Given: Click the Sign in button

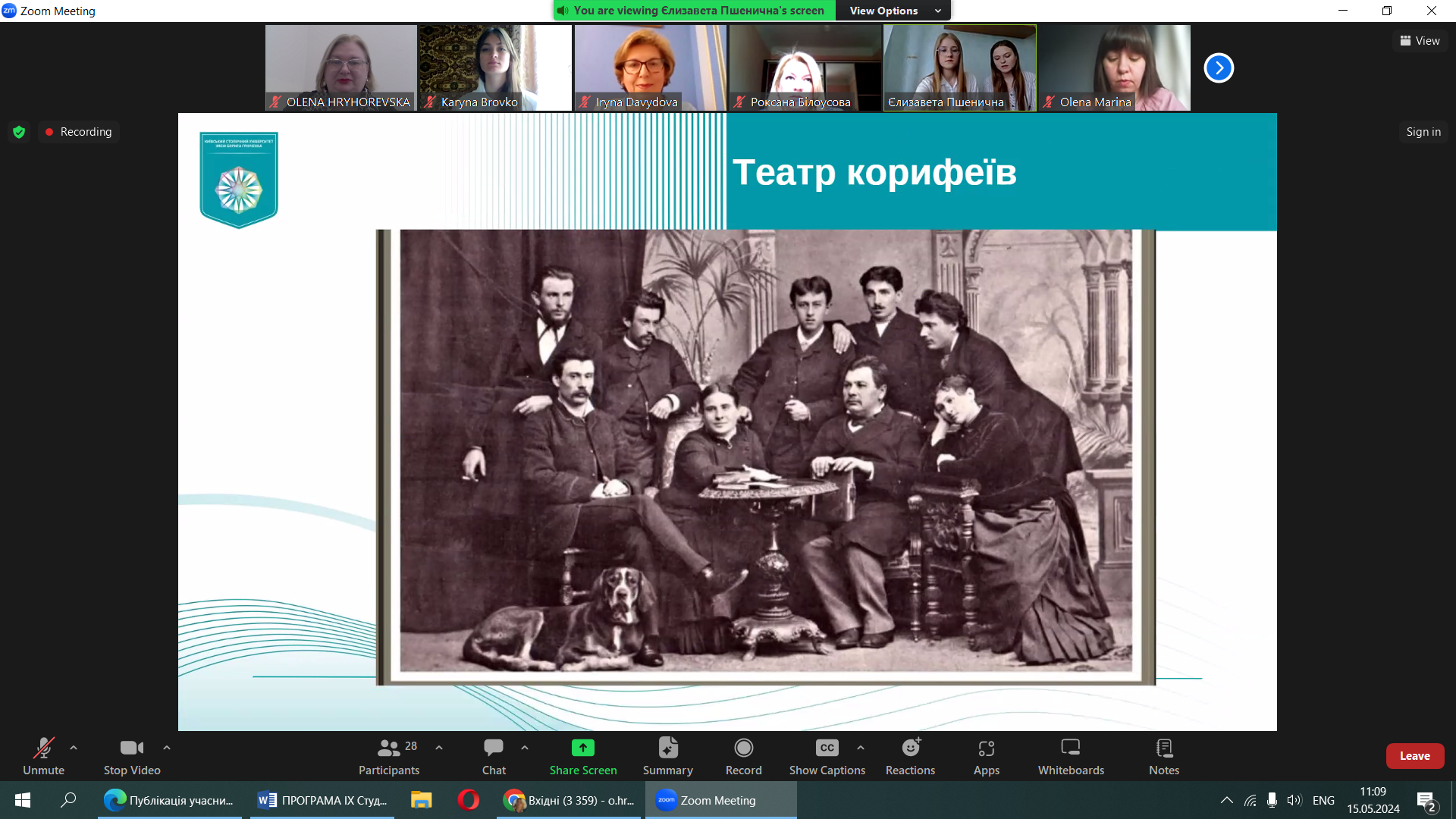Looking at the screenshot, I should 1423,132.
